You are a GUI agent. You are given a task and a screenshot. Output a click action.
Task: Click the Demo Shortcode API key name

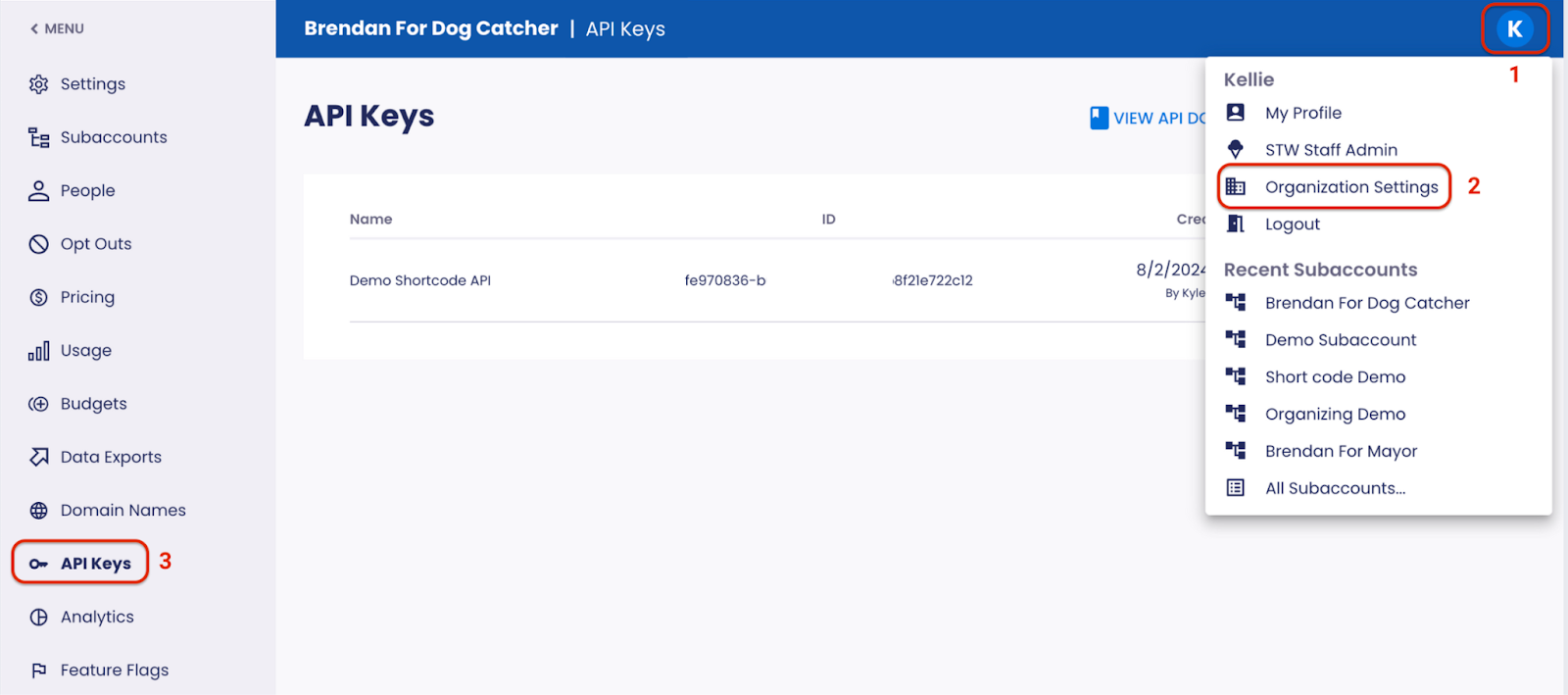[419, 280]
